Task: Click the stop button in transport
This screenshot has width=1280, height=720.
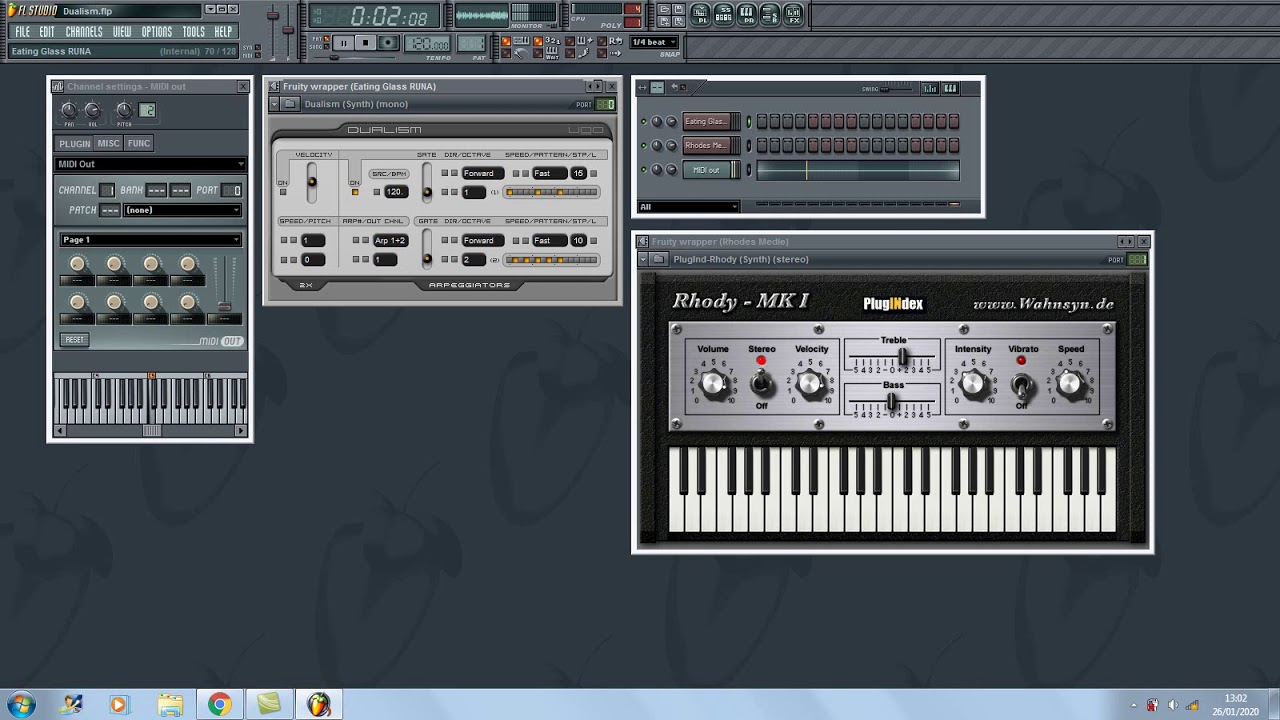Action: tap(366, 43)
